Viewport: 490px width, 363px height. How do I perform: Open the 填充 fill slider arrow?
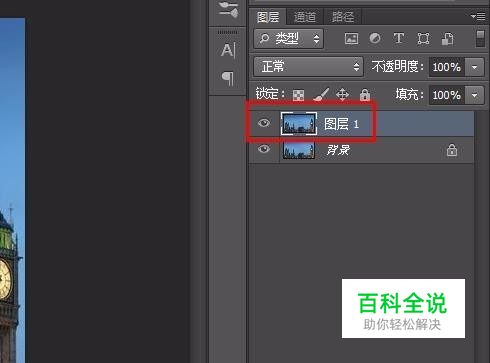click(x=475, y=95)
